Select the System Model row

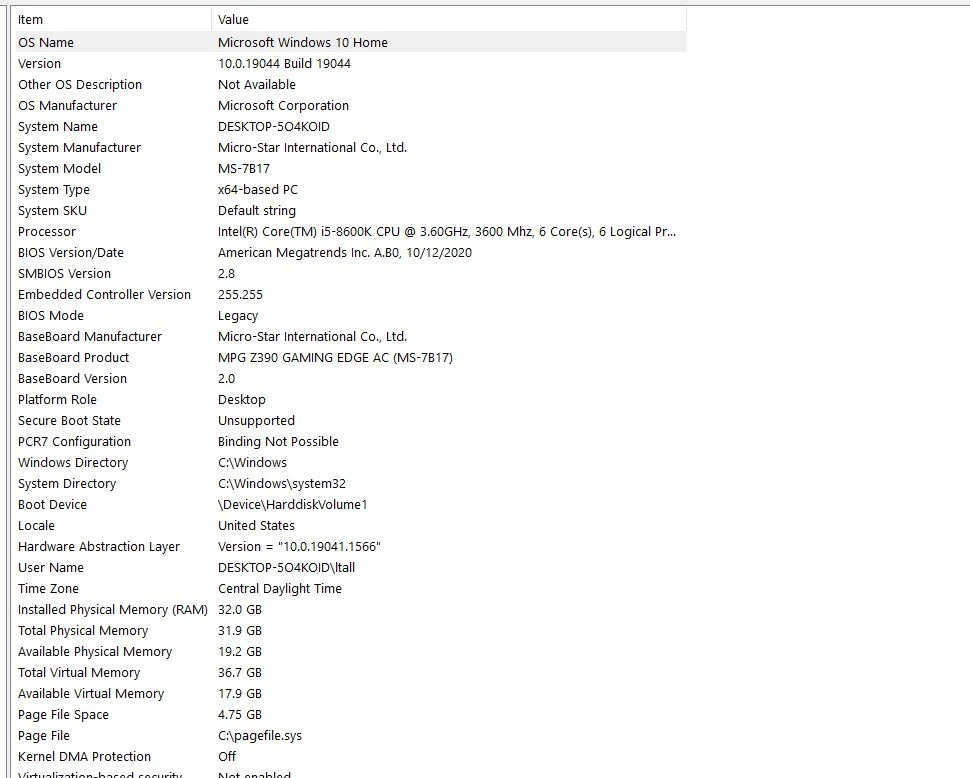coord(351,169)
